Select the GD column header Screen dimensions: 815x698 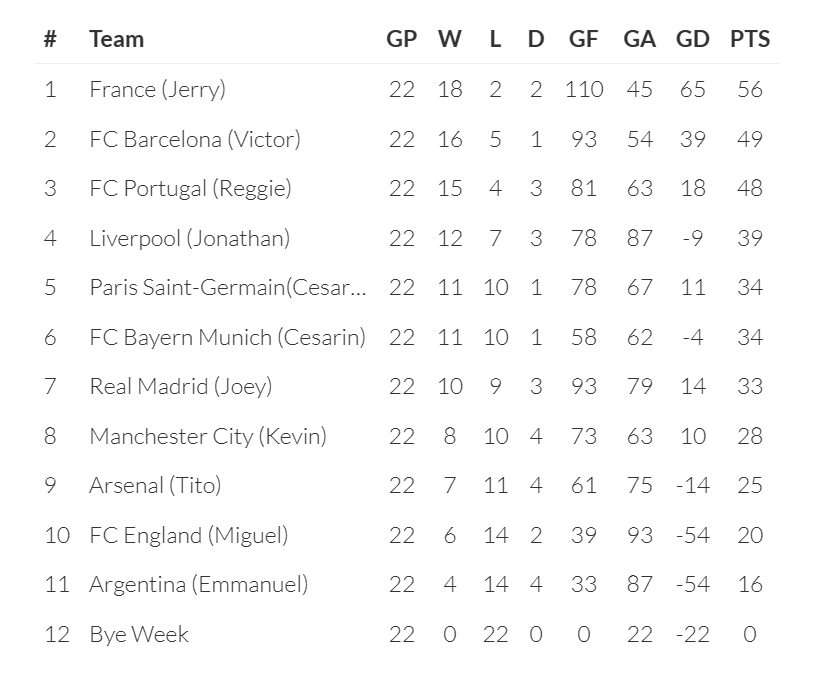692,39
